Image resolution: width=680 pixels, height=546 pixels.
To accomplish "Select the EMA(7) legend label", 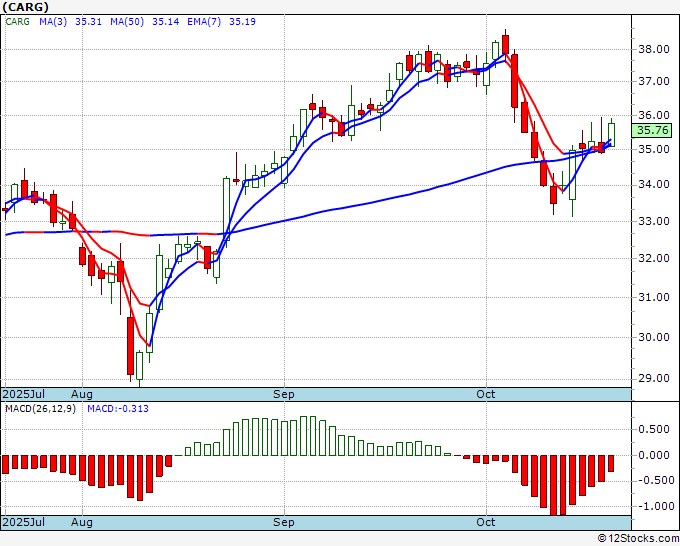I will coord(204,22).
